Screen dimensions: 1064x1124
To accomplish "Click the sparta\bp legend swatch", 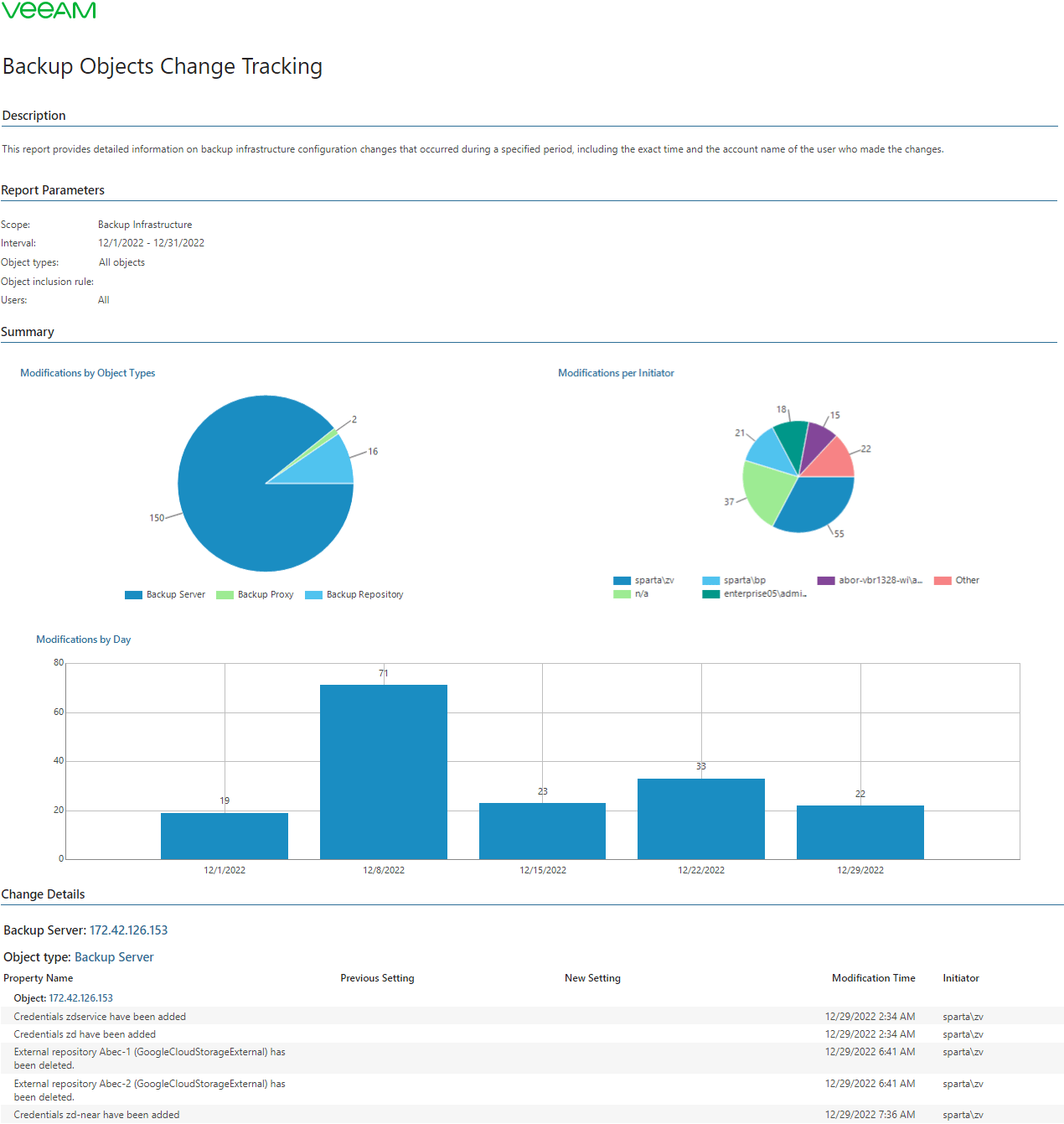I will pos(710,581).
